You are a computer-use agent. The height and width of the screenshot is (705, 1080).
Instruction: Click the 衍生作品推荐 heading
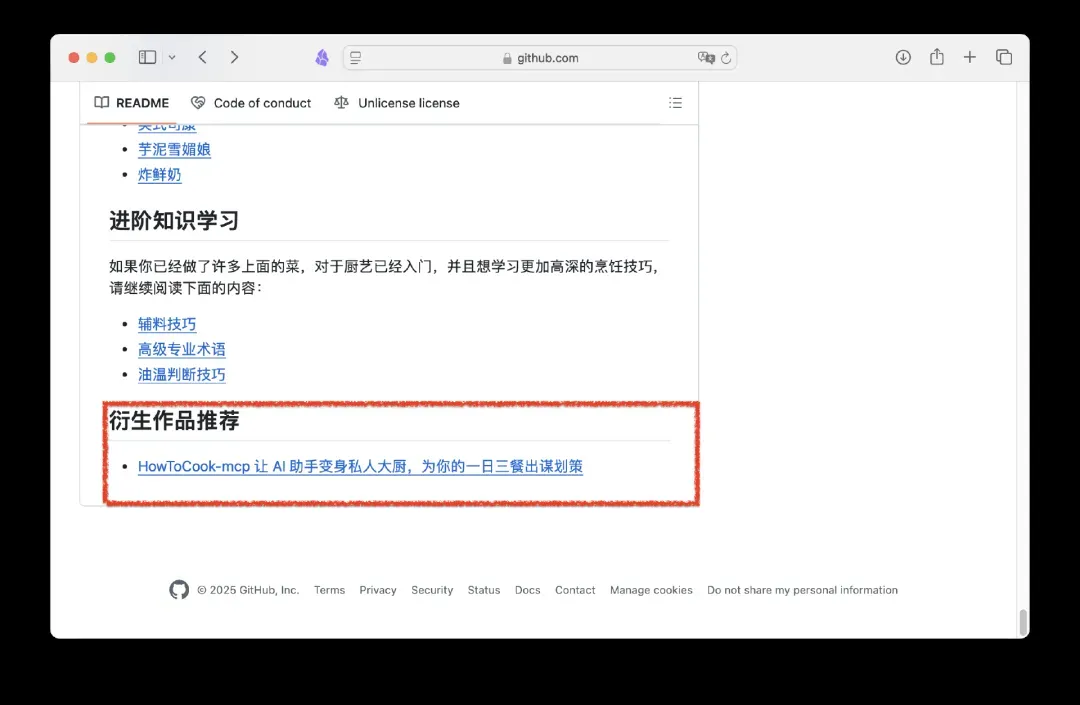(174, 420)
